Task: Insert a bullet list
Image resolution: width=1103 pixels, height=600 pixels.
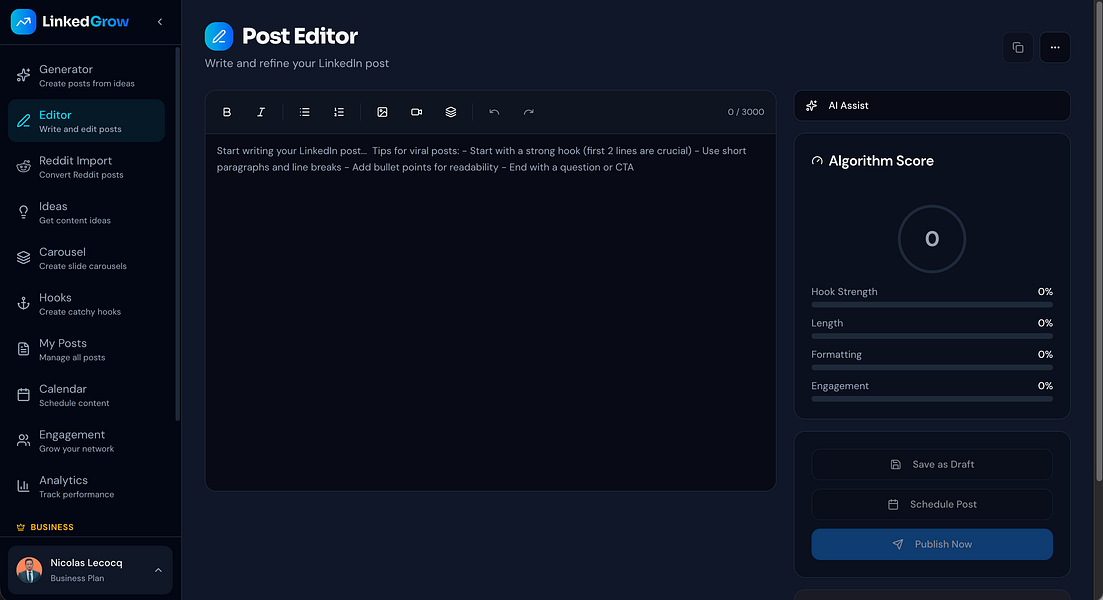Action: click(305, 112)
